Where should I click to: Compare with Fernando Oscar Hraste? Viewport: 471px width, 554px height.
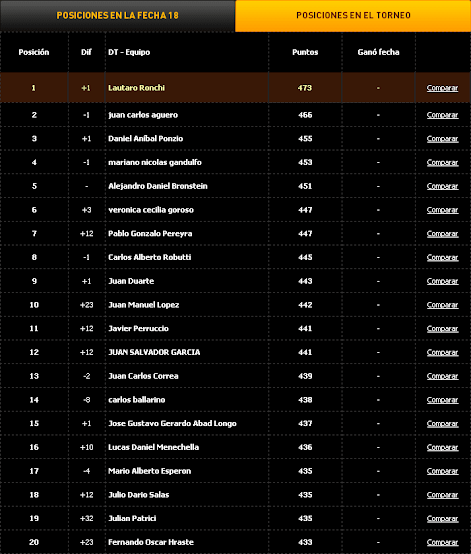(442, 542)
